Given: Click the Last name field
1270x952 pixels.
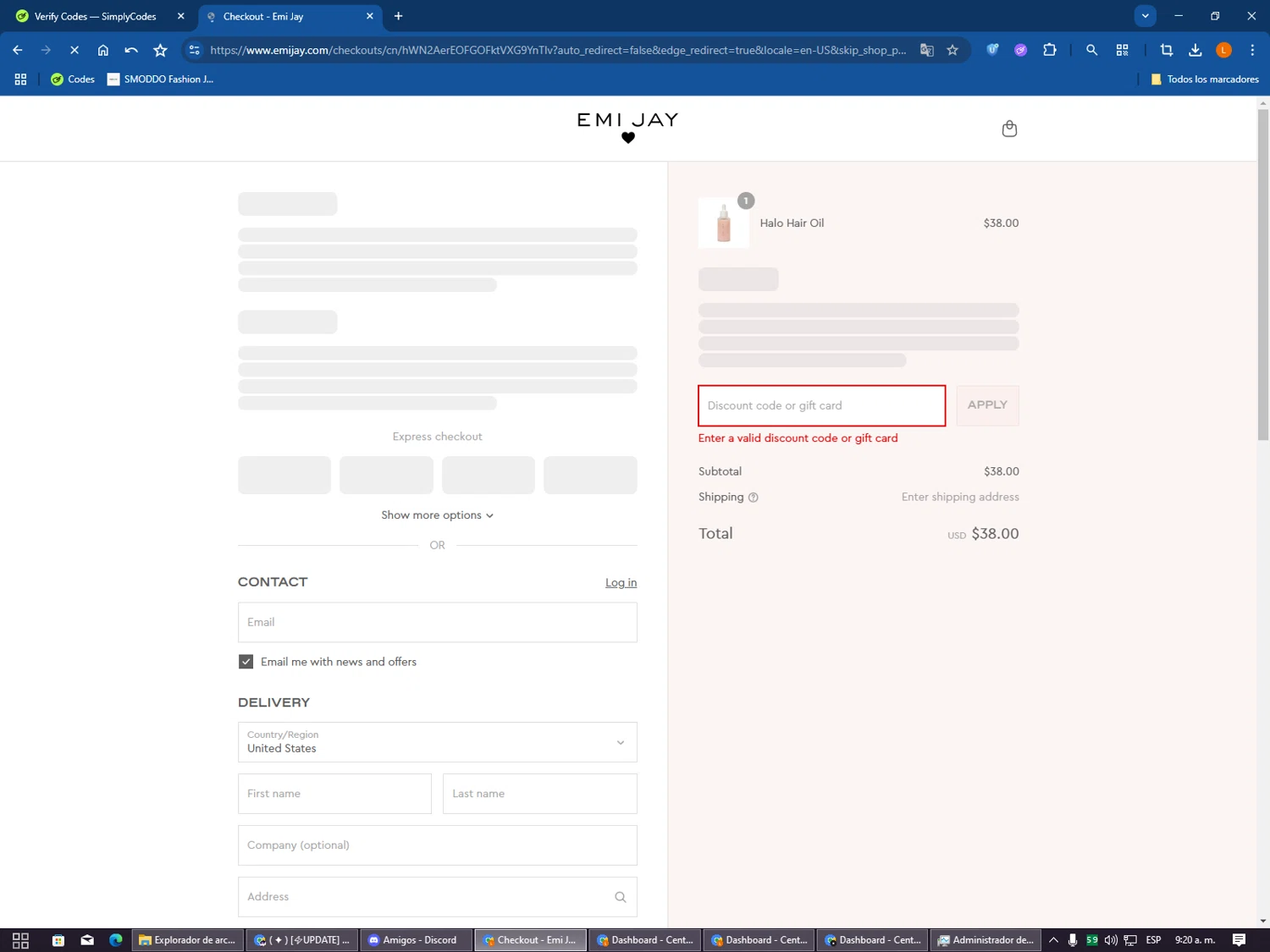Looking at the screenshot, I should pos(540,794).
